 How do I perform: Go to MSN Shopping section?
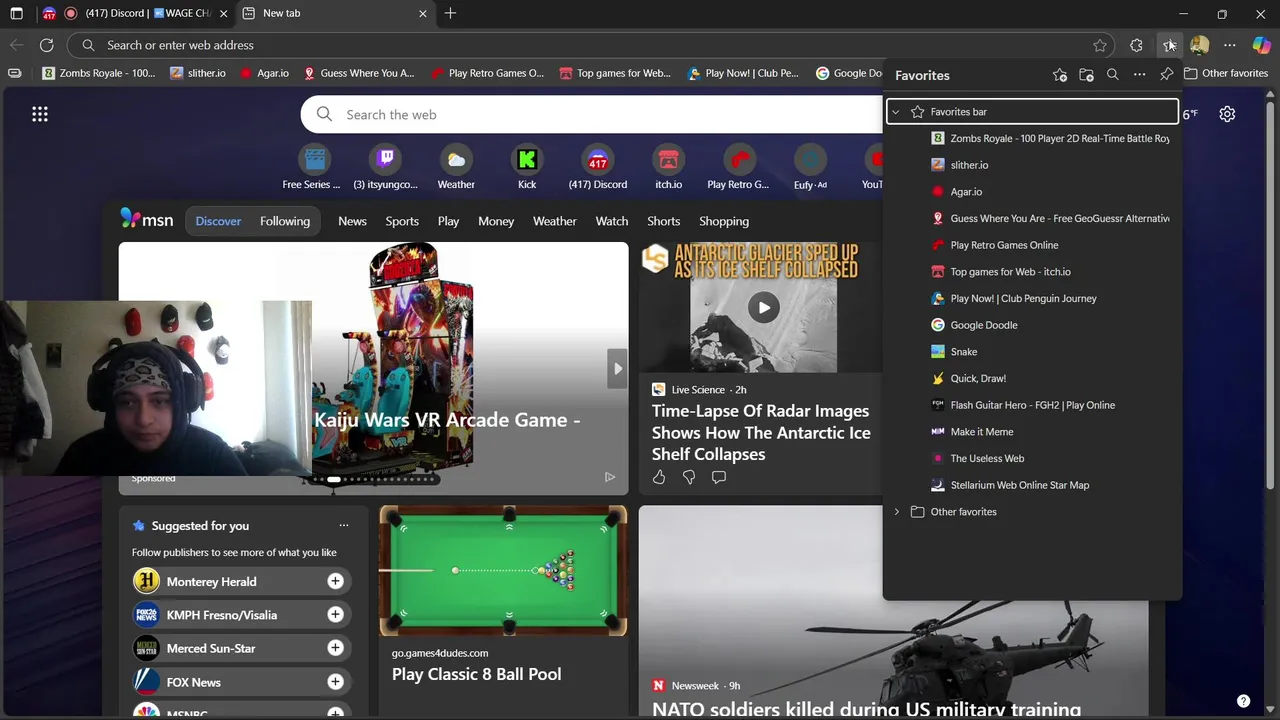tap(724, 221)
